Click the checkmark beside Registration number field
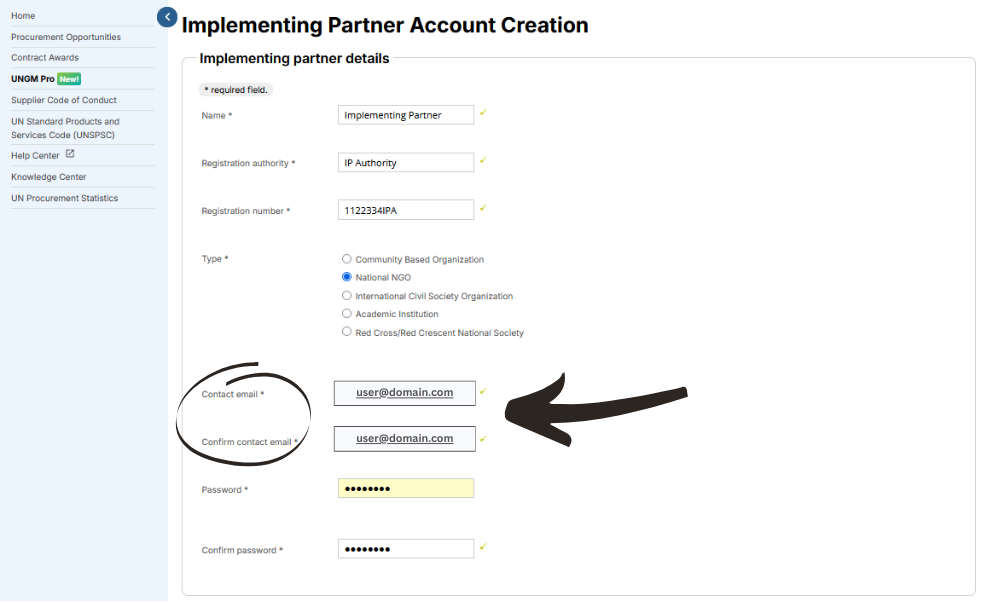Viewport: 982px width, 603px height. click(x=483, y=208)
